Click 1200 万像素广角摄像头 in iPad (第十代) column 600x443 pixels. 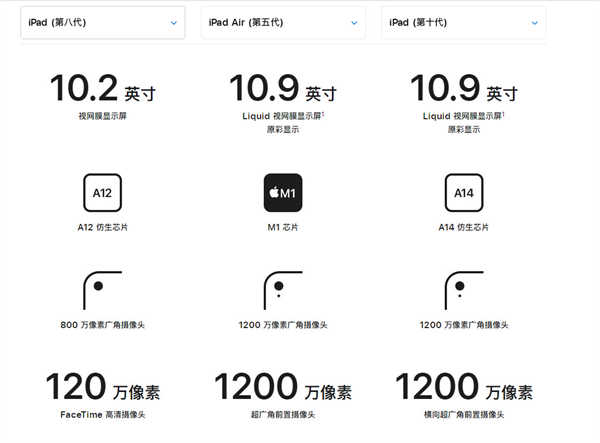tap(464, 325)
